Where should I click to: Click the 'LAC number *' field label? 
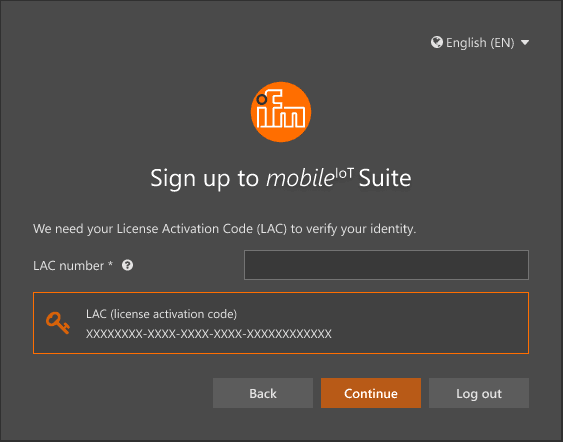[73, 266]
